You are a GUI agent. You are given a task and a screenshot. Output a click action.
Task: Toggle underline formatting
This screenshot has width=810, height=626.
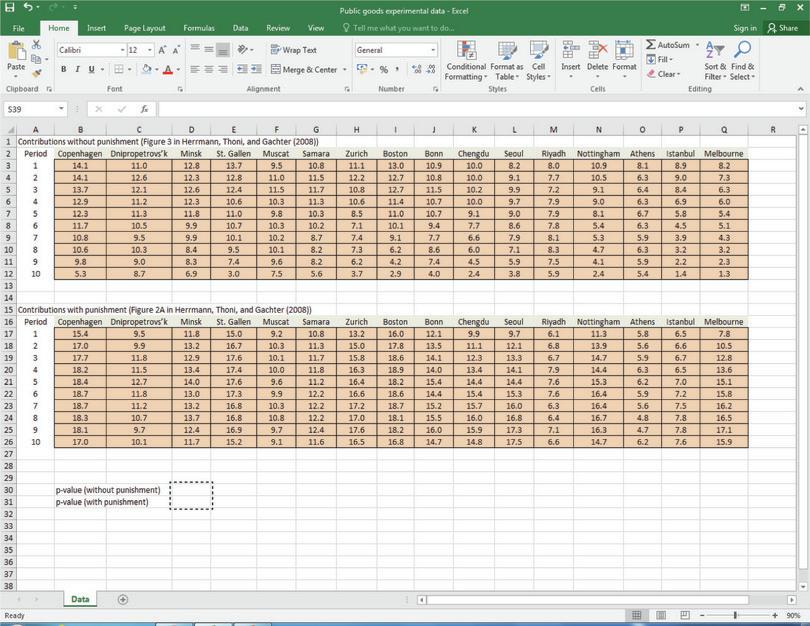pyautogui.click(x=89, y=71)
